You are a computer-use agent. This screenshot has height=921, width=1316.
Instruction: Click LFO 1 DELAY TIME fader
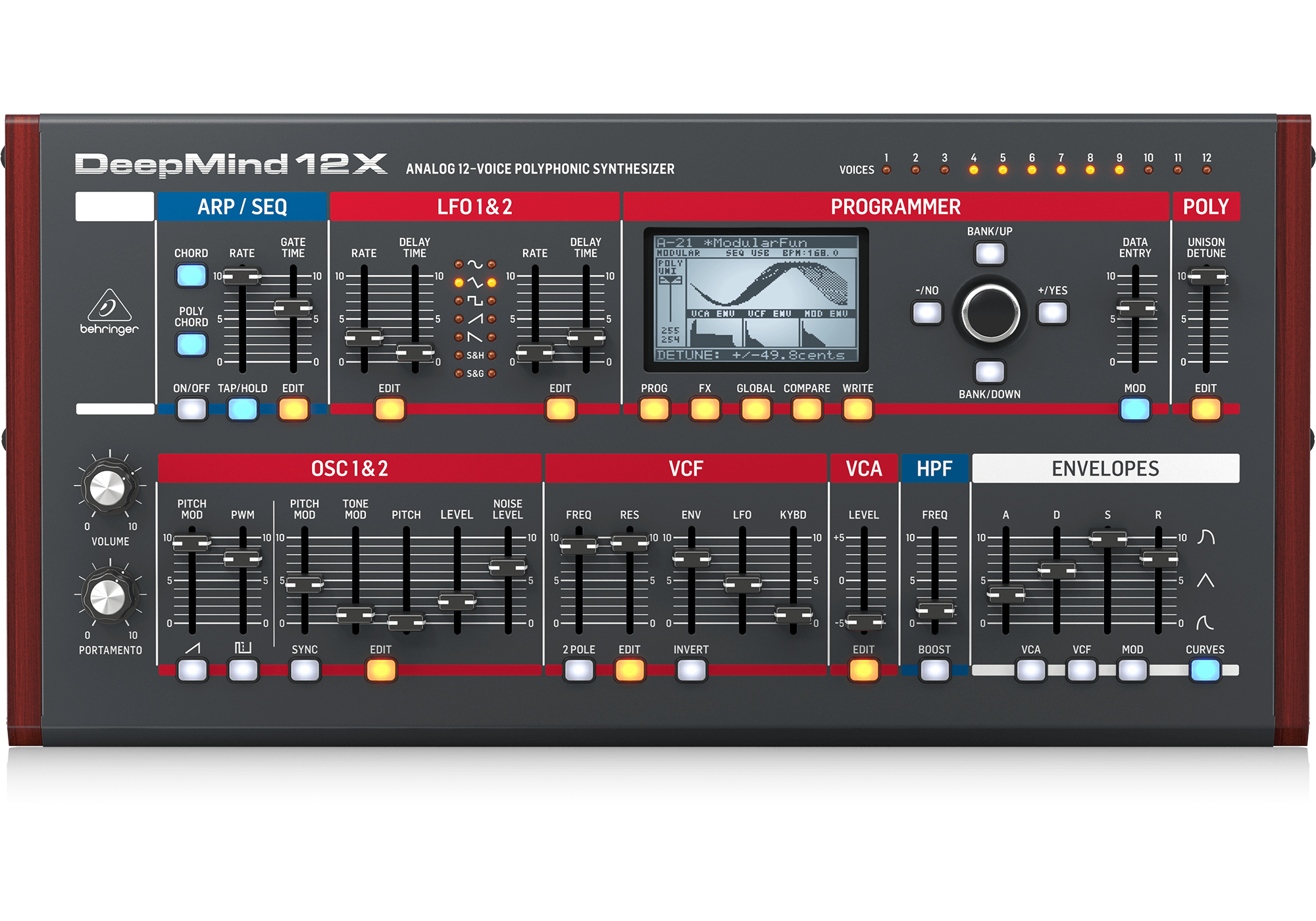(415, 353)
